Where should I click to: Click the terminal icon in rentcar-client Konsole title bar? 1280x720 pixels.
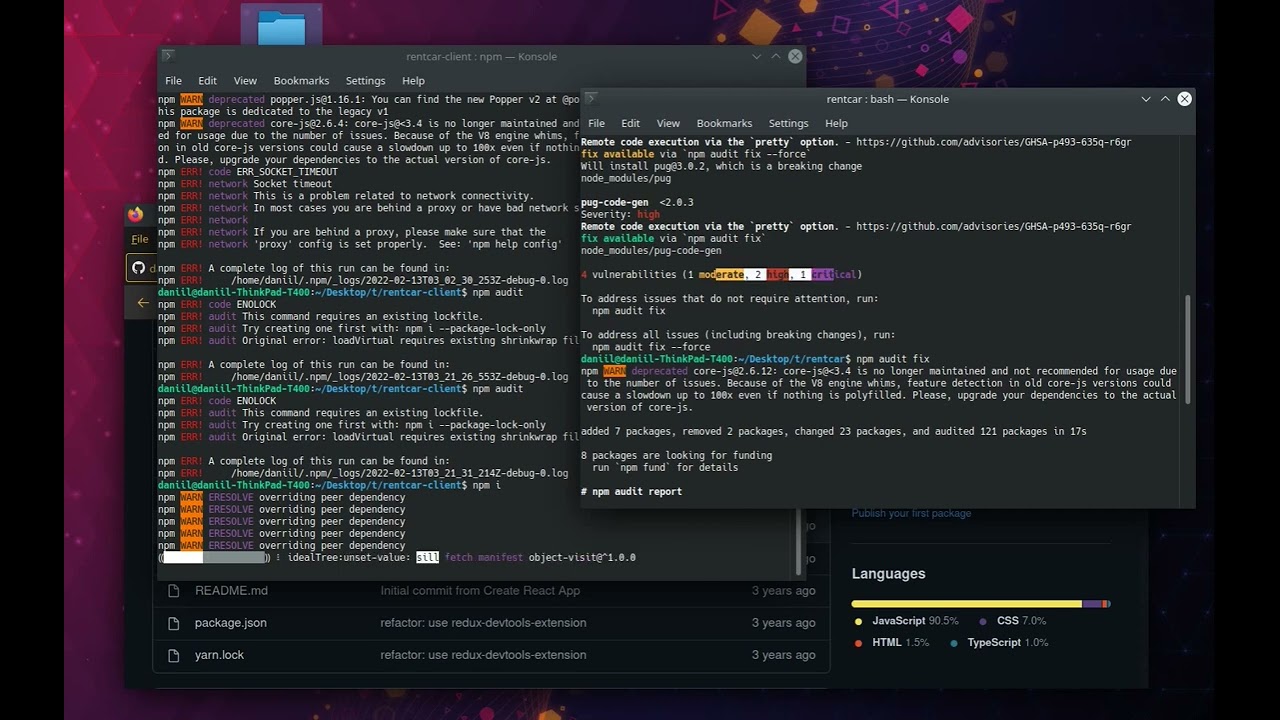[168, 56]
